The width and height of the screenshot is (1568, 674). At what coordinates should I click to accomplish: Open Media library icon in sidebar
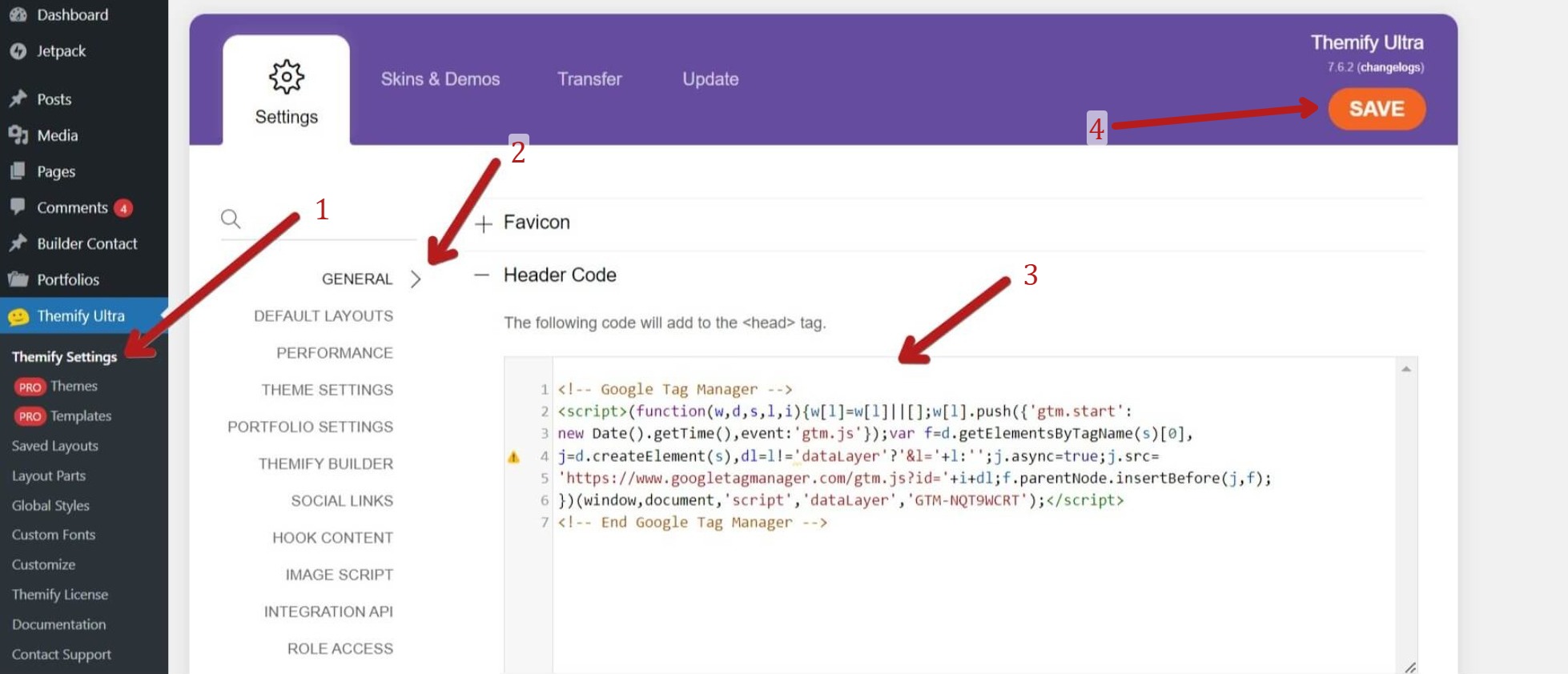pyautogui.click(x=18, y=135)
